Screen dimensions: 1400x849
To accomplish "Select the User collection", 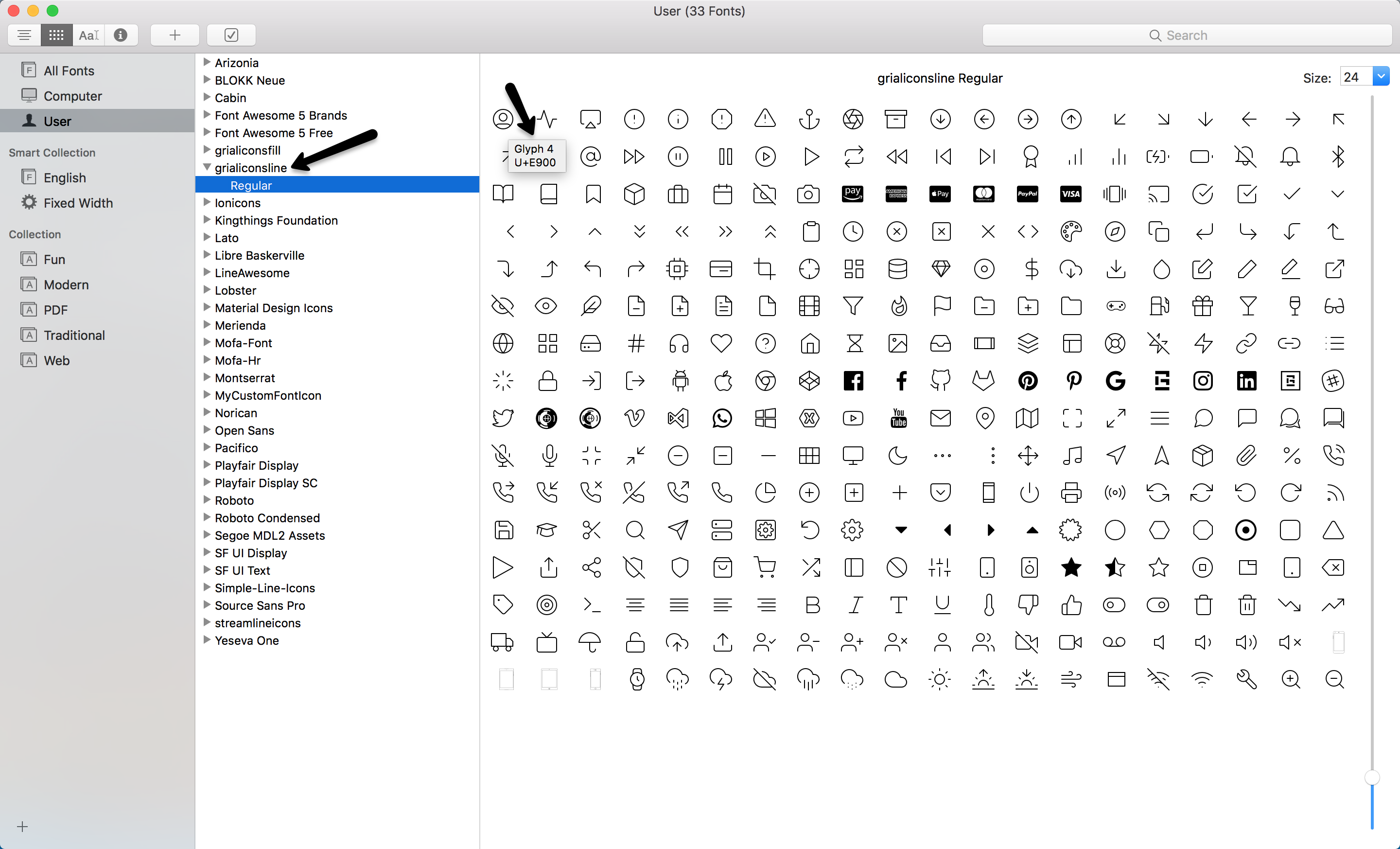I will coord(97,121).
